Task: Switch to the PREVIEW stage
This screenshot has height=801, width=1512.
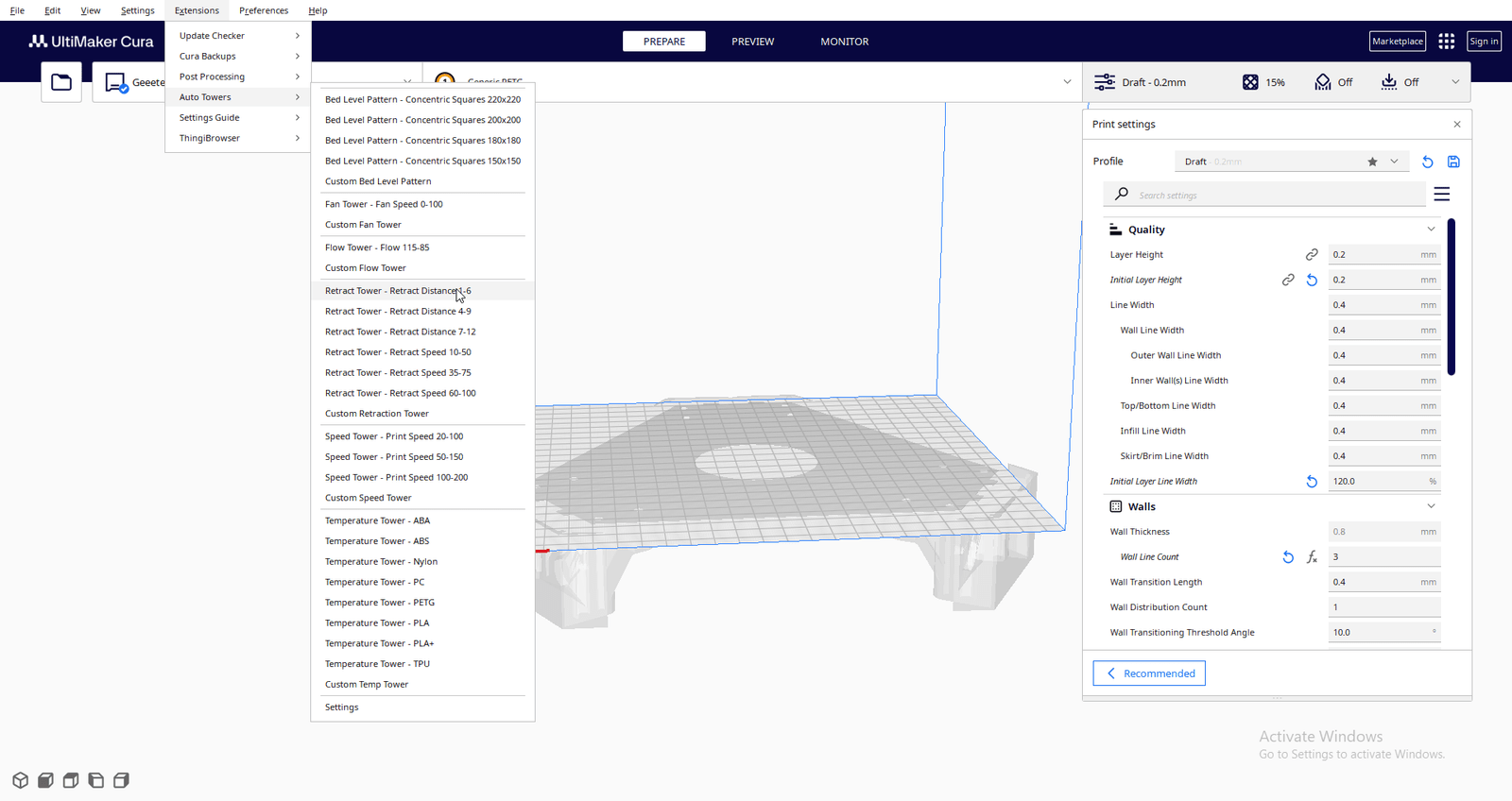Action: click(752, 42)
